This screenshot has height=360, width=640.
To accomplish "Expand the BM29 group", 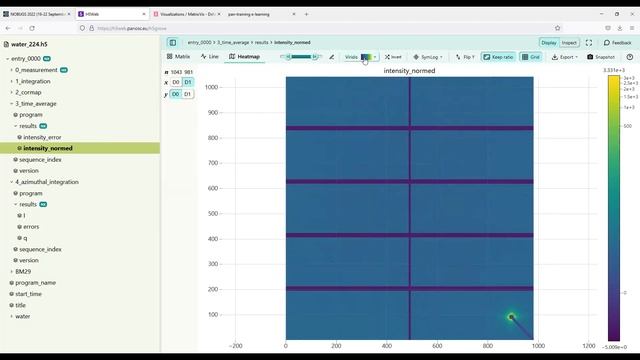I will tap(11, 271).
